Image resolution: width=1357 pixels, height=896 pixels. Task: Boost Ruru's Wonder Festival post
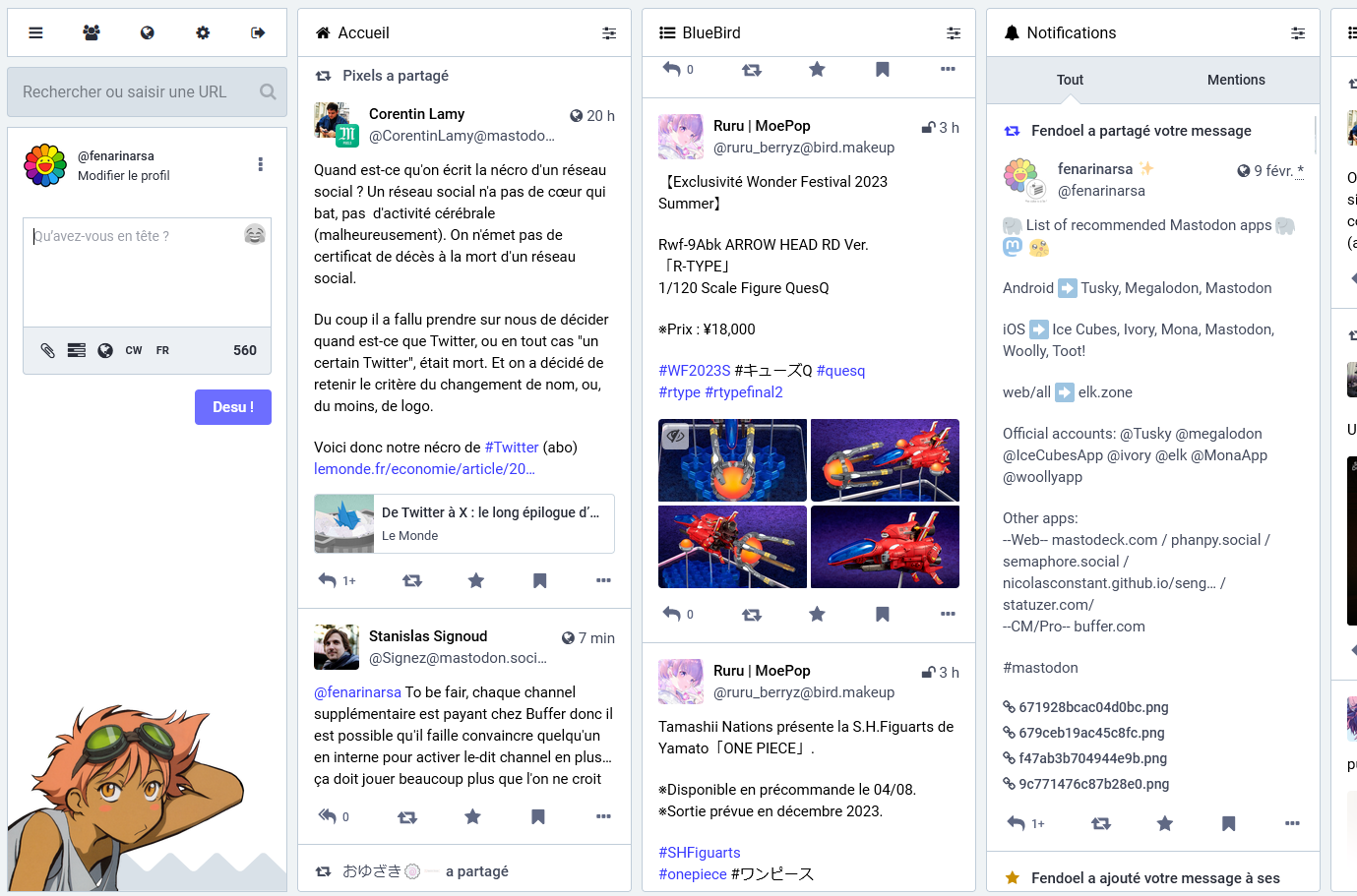point(752,614)
